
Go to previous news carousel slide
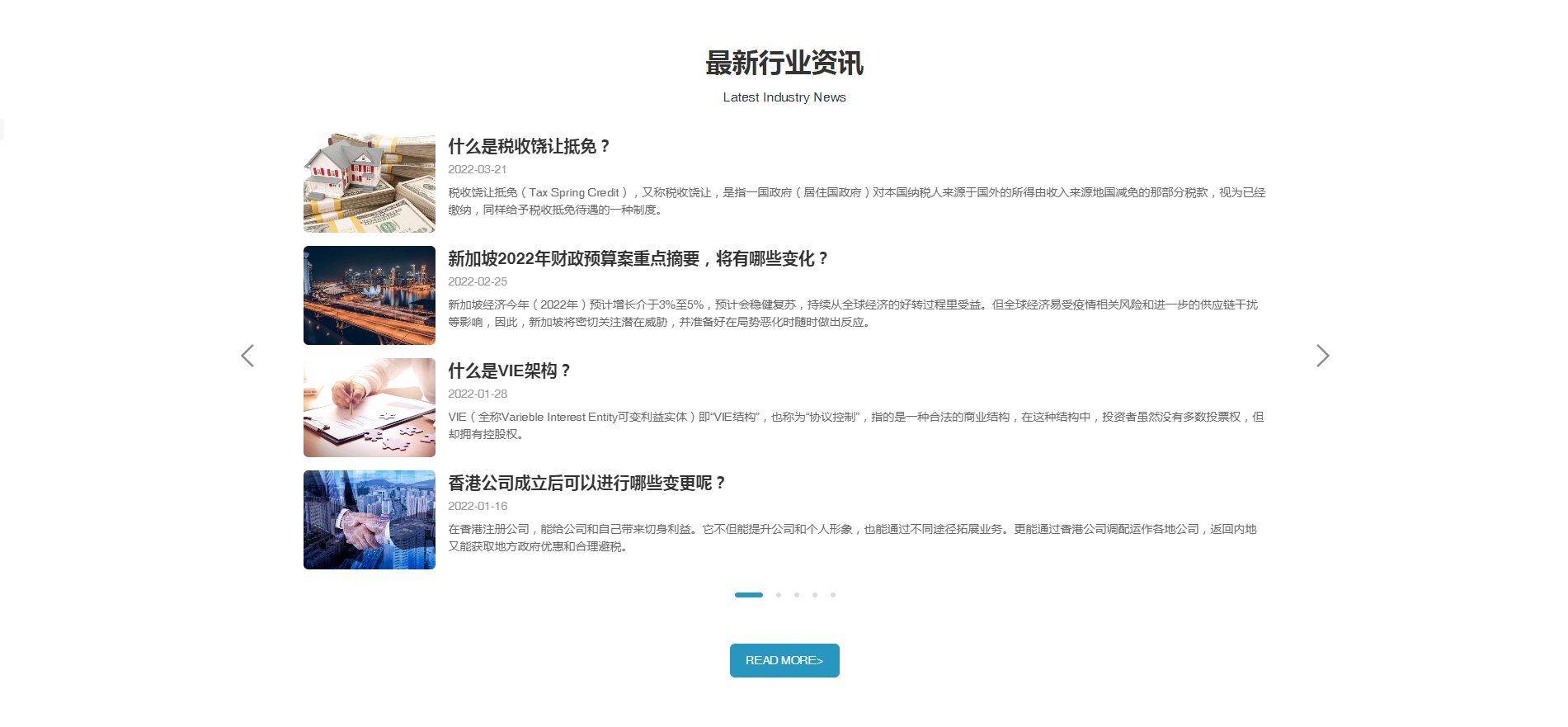coord(247,356)
